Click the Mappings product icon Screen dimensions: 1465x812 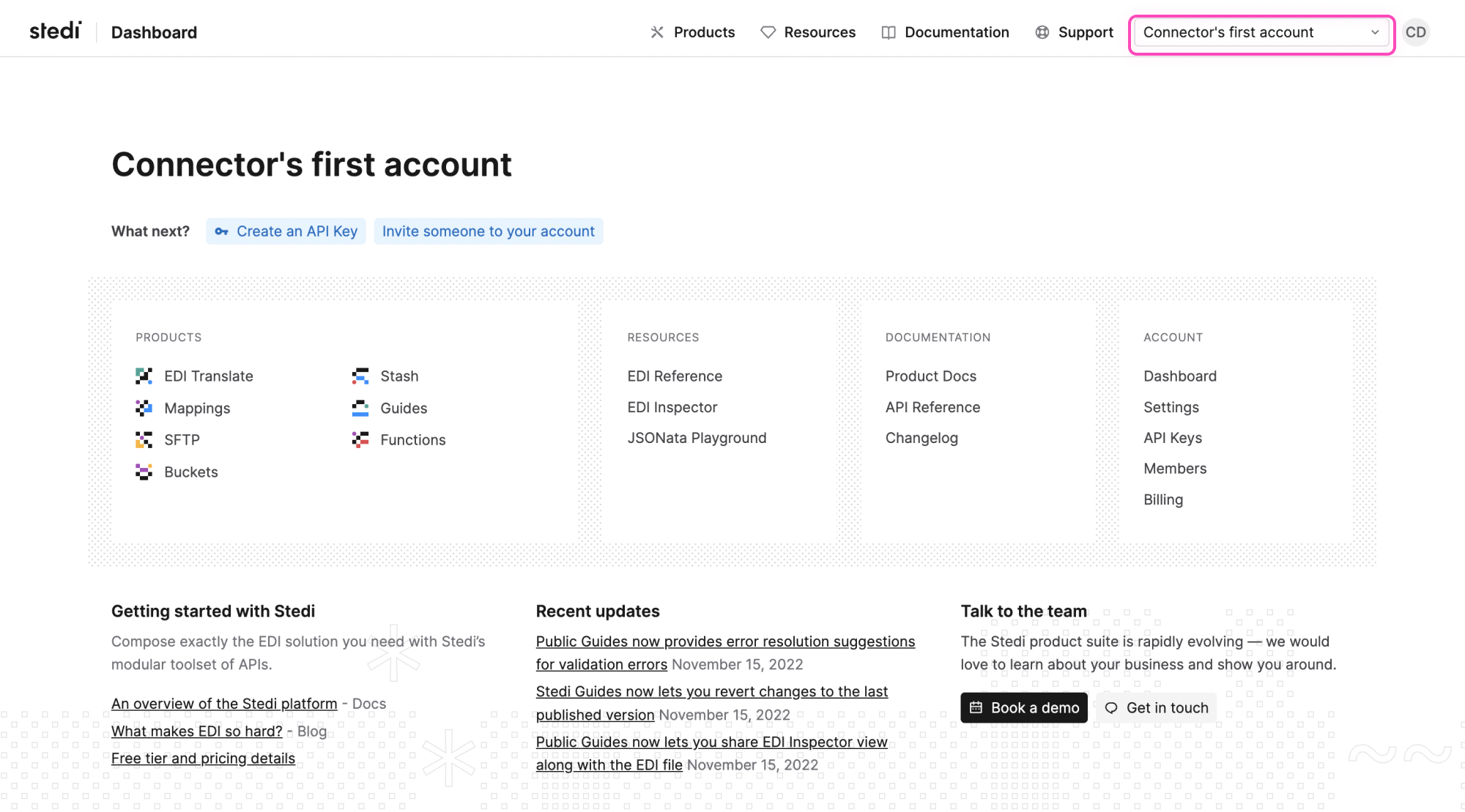tap(144, 409)
